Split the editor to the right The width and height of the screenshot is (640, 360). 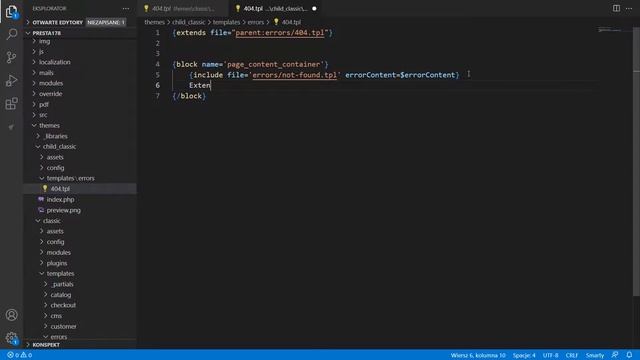[x=616, y=8]
